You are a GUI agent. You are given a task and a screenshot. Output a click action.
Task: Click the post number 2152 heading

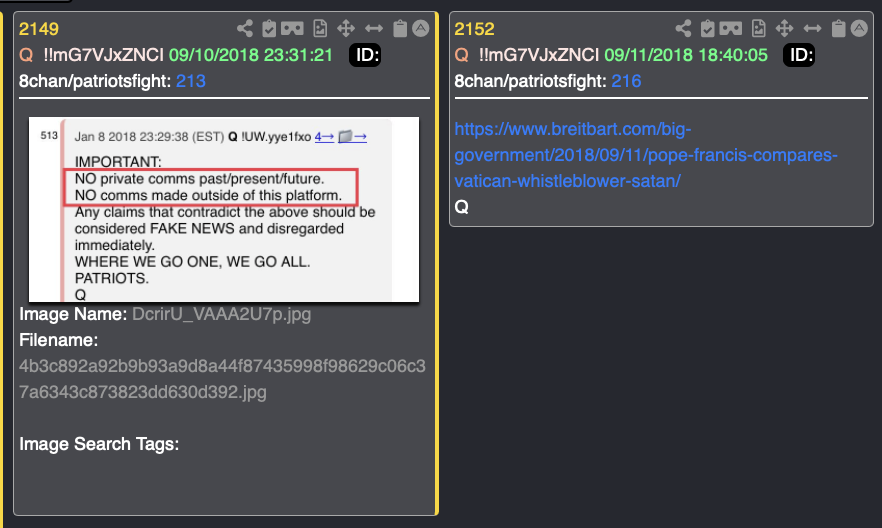click(x=474, y=29)
